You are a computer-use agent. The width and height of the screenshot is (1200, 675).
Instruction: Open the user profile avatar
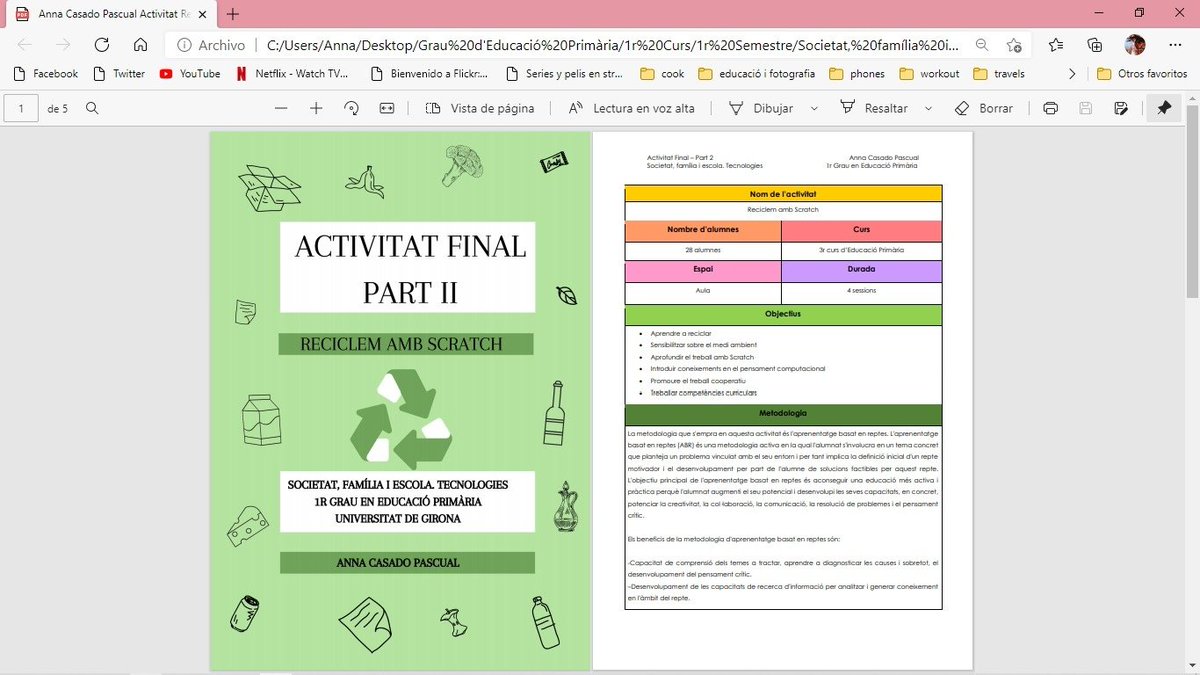pyautogui.click(x=1135, y=45)
